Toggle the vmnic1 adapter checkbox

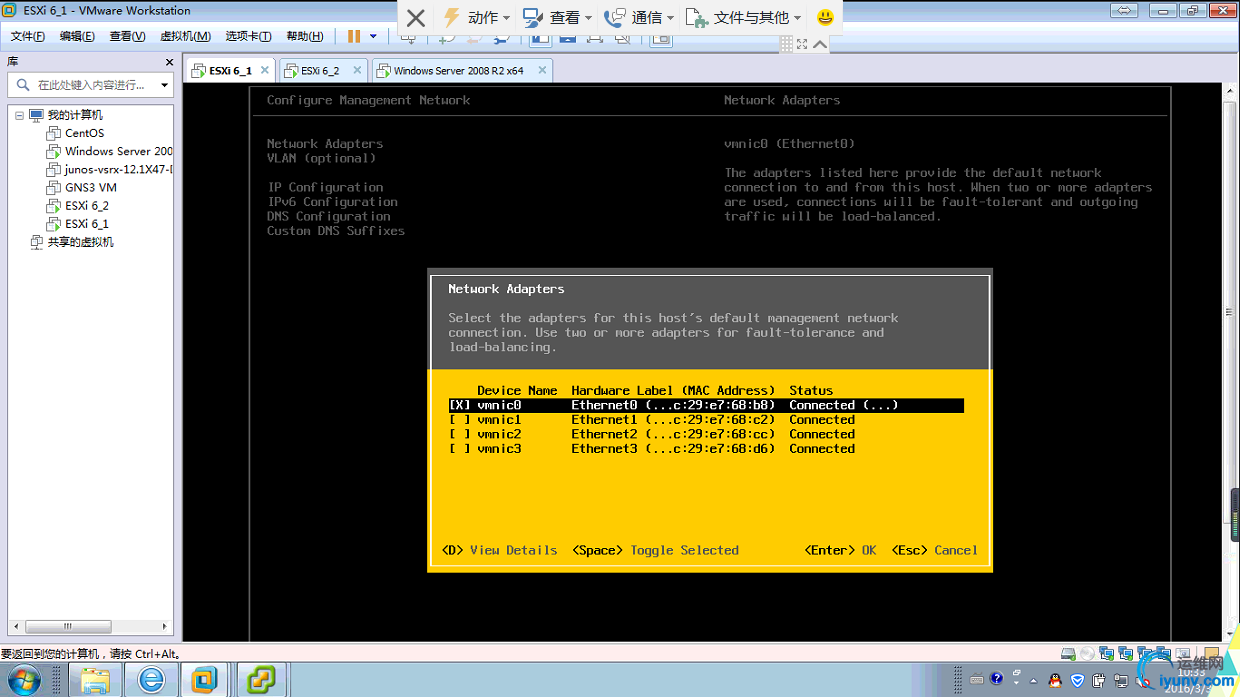point(460,420)
